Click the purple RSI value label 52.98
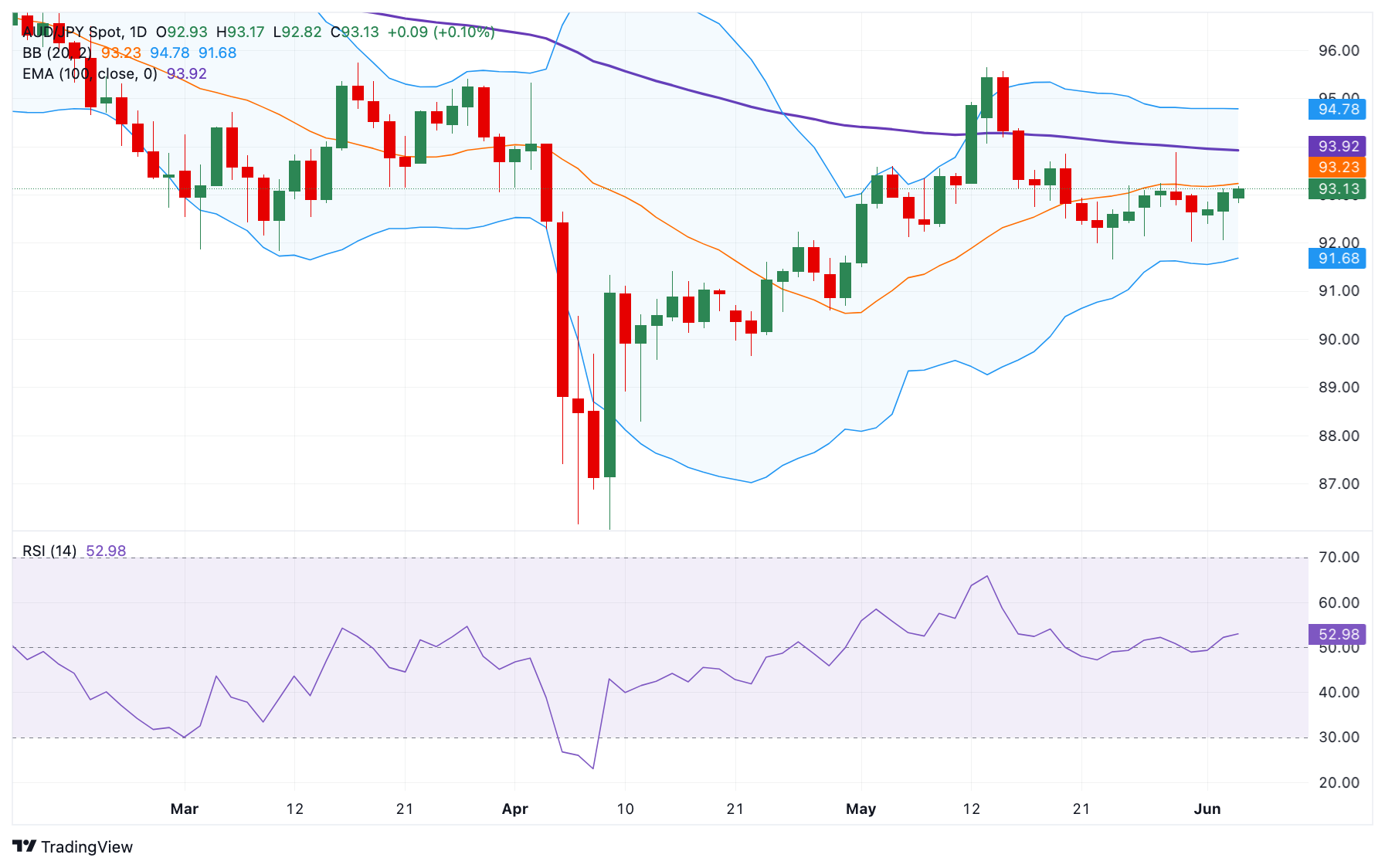Image resolution: width=1385 pixels, height=868 pixels. click(x=1337, y=634)
